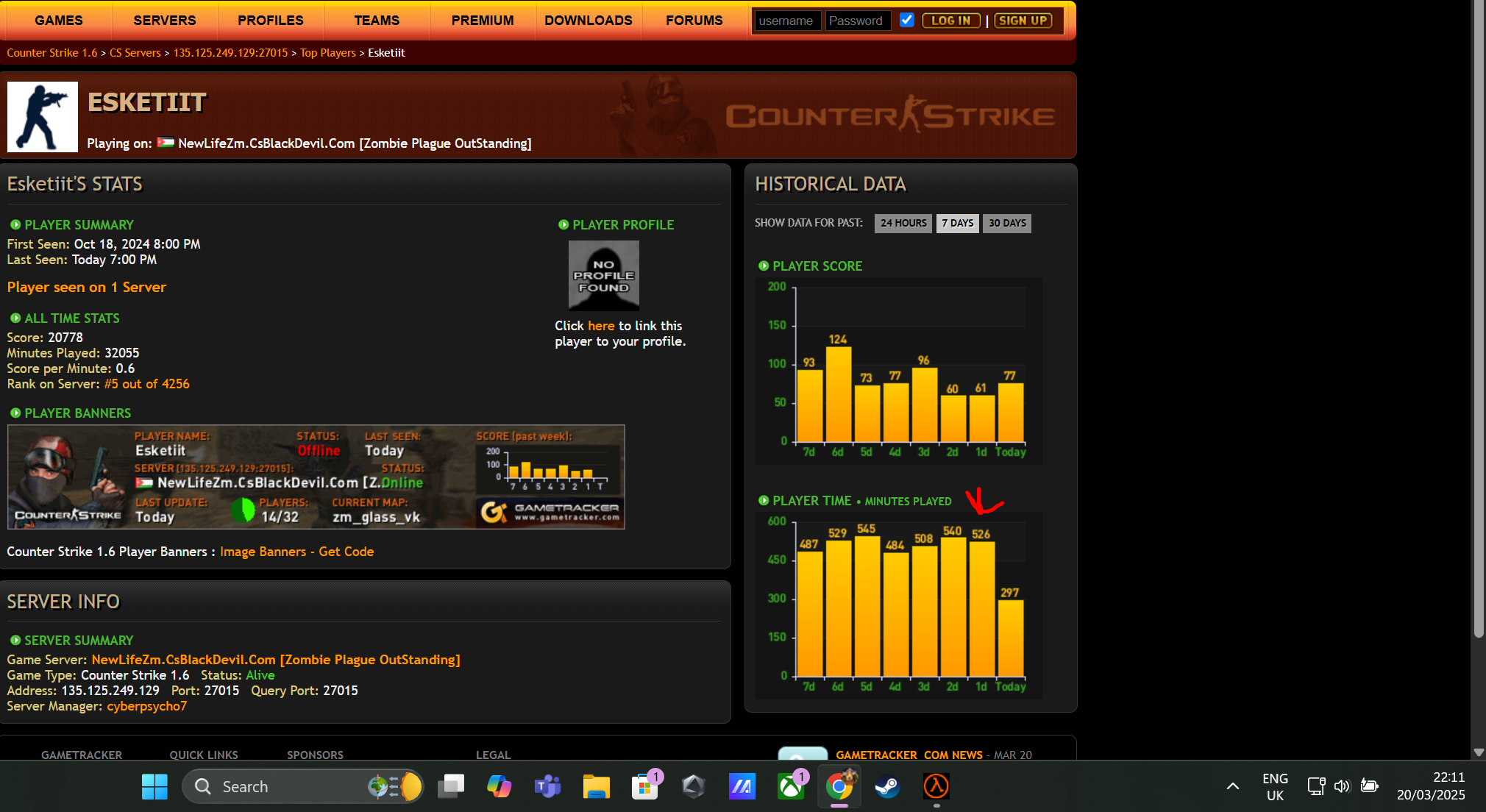Click the 124 bar in Player Score chart
This screenshot has width=1486, height=812.
838,393
